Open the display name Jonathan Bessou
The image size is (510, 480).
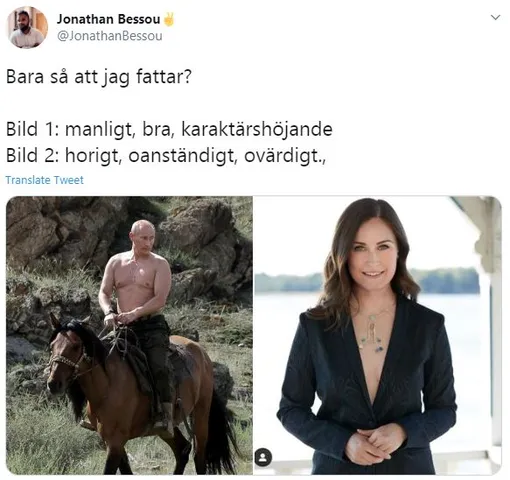[108, 19]
